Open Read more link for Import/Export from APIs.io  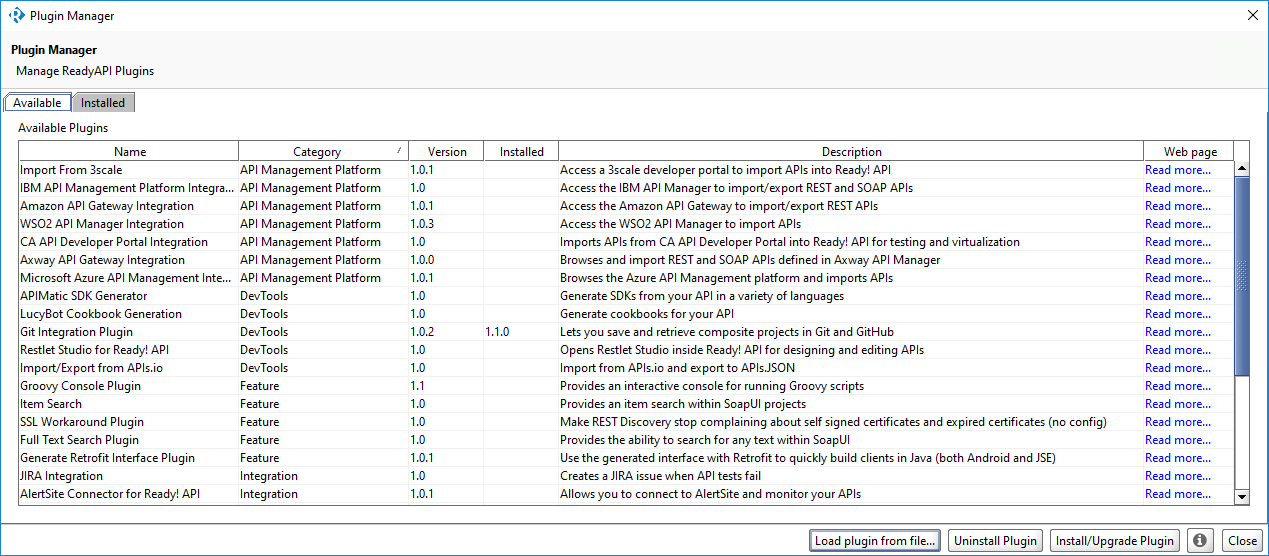(x=1177, y=368)
